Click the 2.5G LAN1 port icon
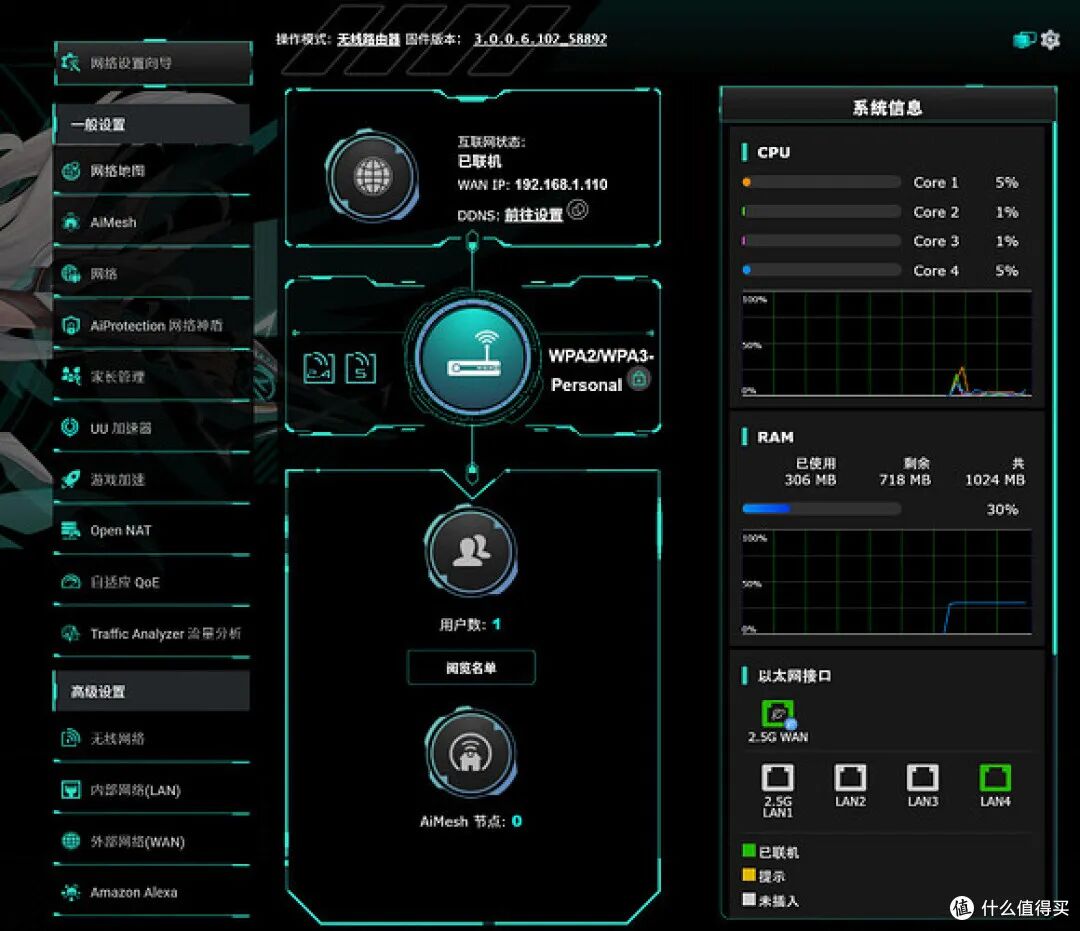Viewport: 1080px width, 931px height. coord(778,778)
